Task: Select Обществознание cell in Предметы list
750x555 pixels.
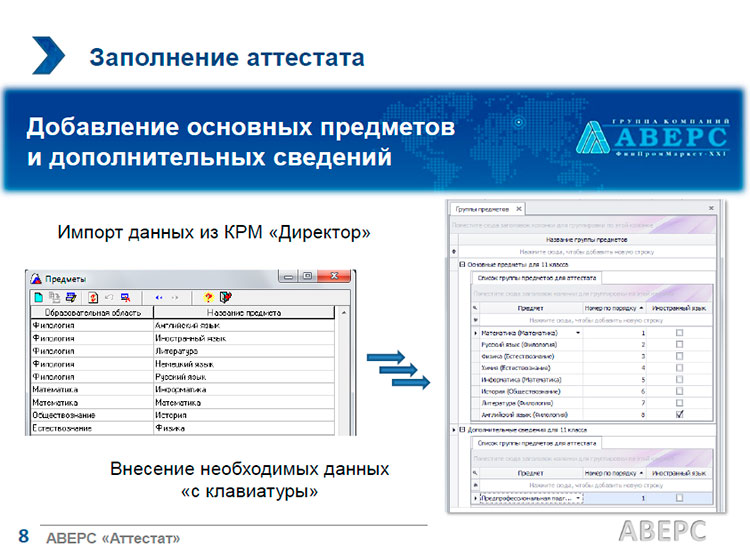Action: point(92,415)
